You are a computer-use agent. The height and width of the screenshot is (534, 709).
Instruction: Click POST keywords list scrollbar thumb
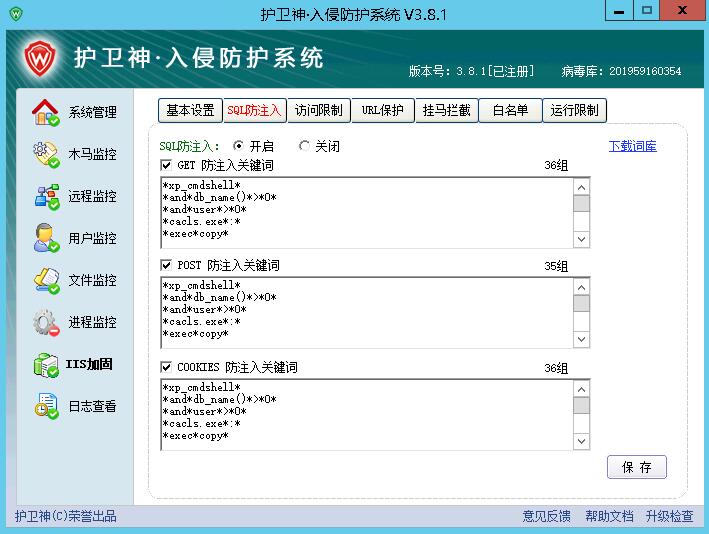click(581, 303)
